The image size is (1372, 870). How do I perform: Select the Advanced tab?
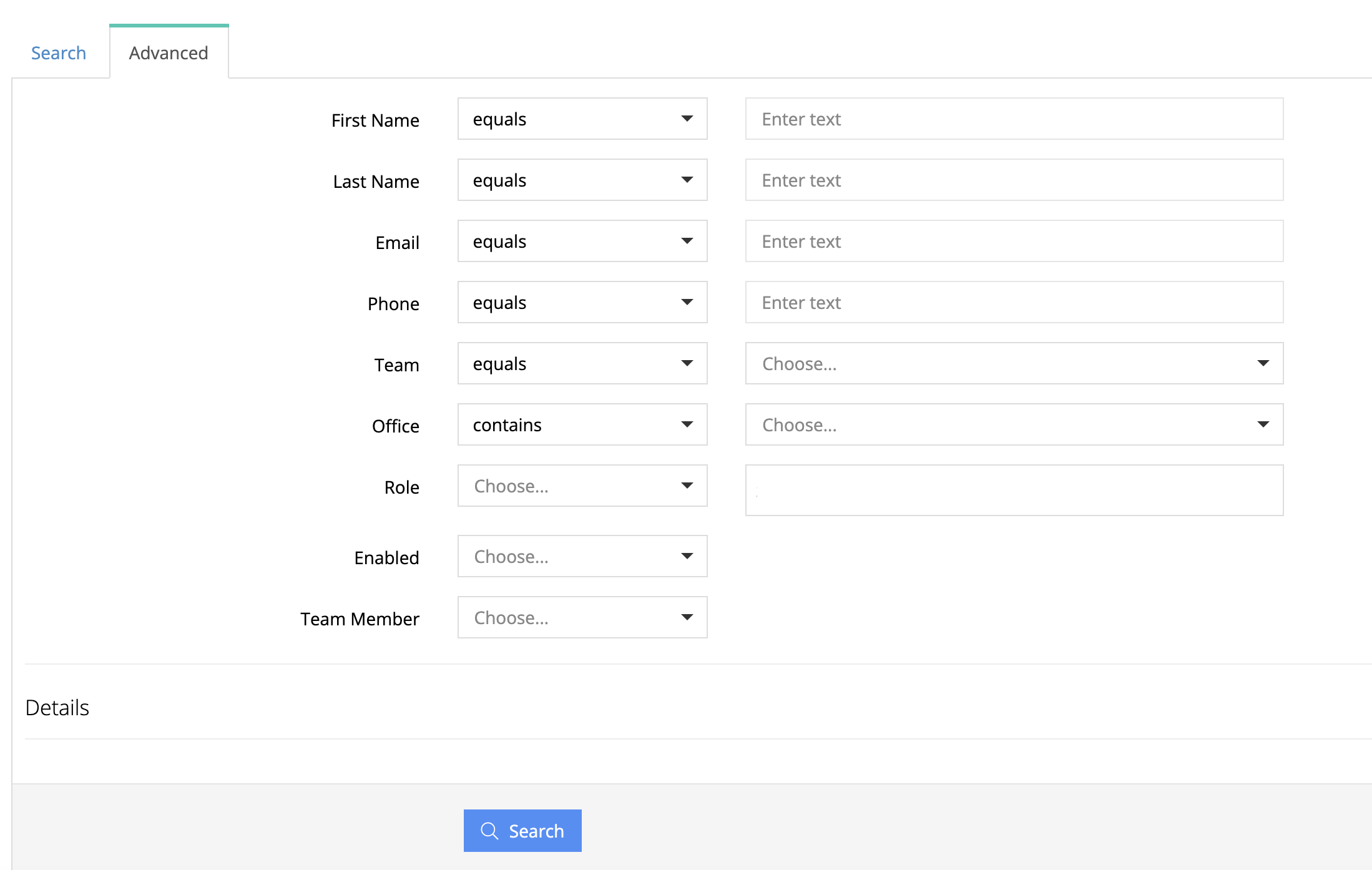pyautogui.click(x=169, y=53)
